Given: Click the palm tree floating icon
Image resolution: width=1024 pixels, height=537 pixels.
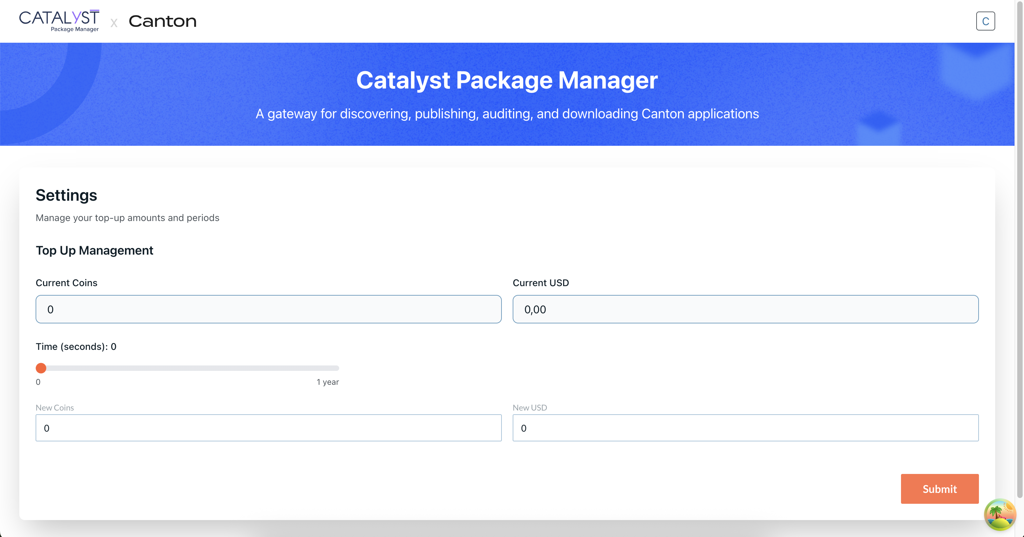Looking at the screenshot, I should 999,514.
